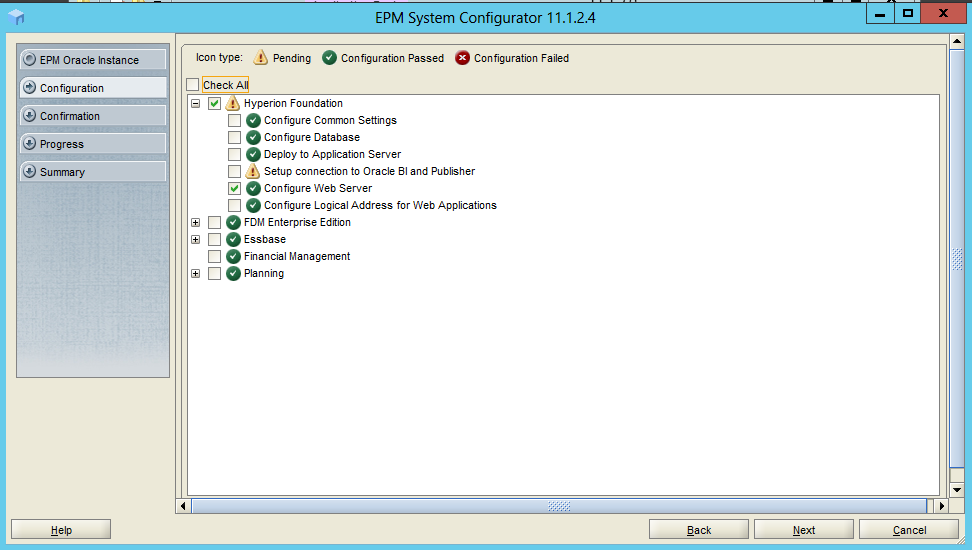Click the green passed icon beside Configure Web Server
Image resolution: width=972 pixels, height=550 pixels.
pos(253,189)
